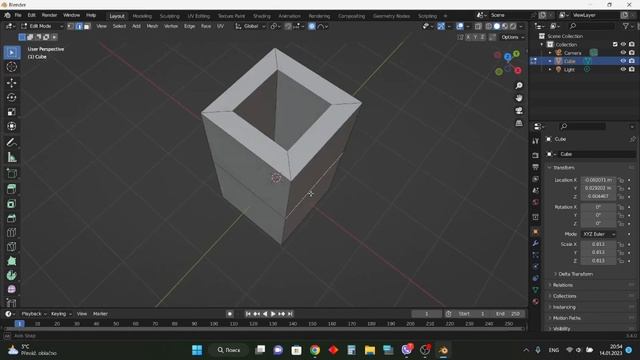
Task: Select the Extrude Region tool
Action: click(11, 189)
